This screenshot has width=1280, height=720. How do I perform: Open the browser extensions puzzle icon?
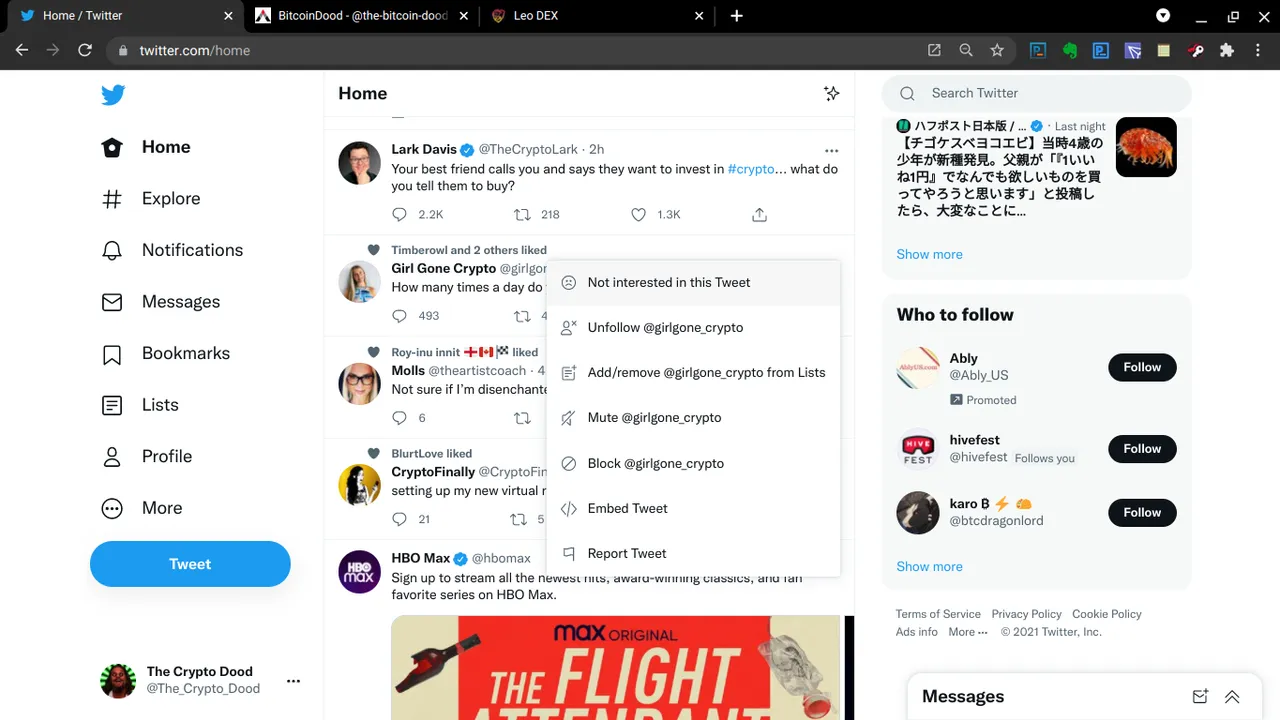tap(1227, 50)
